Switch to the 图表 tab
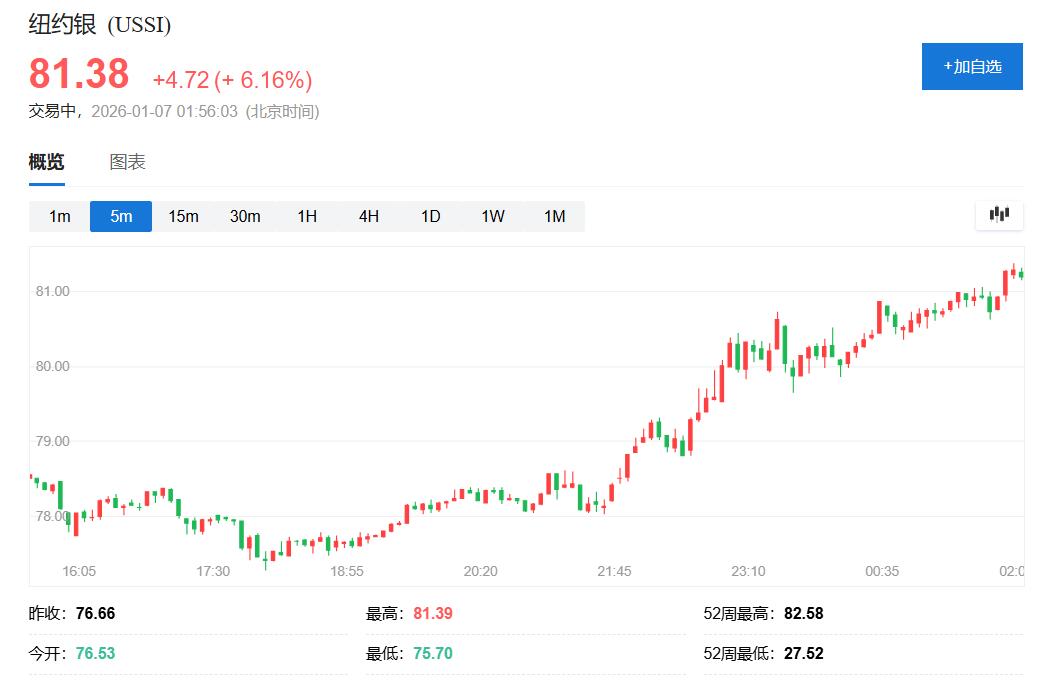The height and width of the screenshot is (697, 1039). [124, 161]
